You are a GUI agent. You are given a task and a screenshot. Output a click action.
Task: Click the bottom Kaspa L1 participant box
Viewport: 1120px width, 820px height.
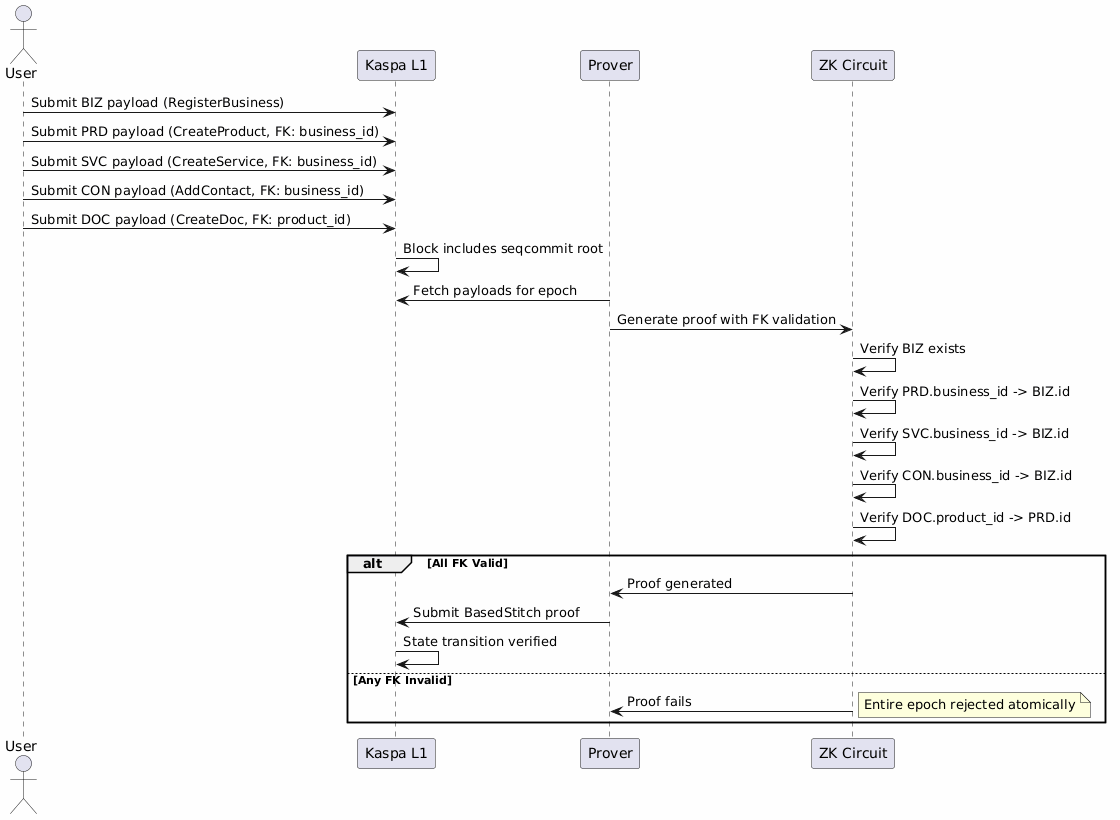[396, 753]
